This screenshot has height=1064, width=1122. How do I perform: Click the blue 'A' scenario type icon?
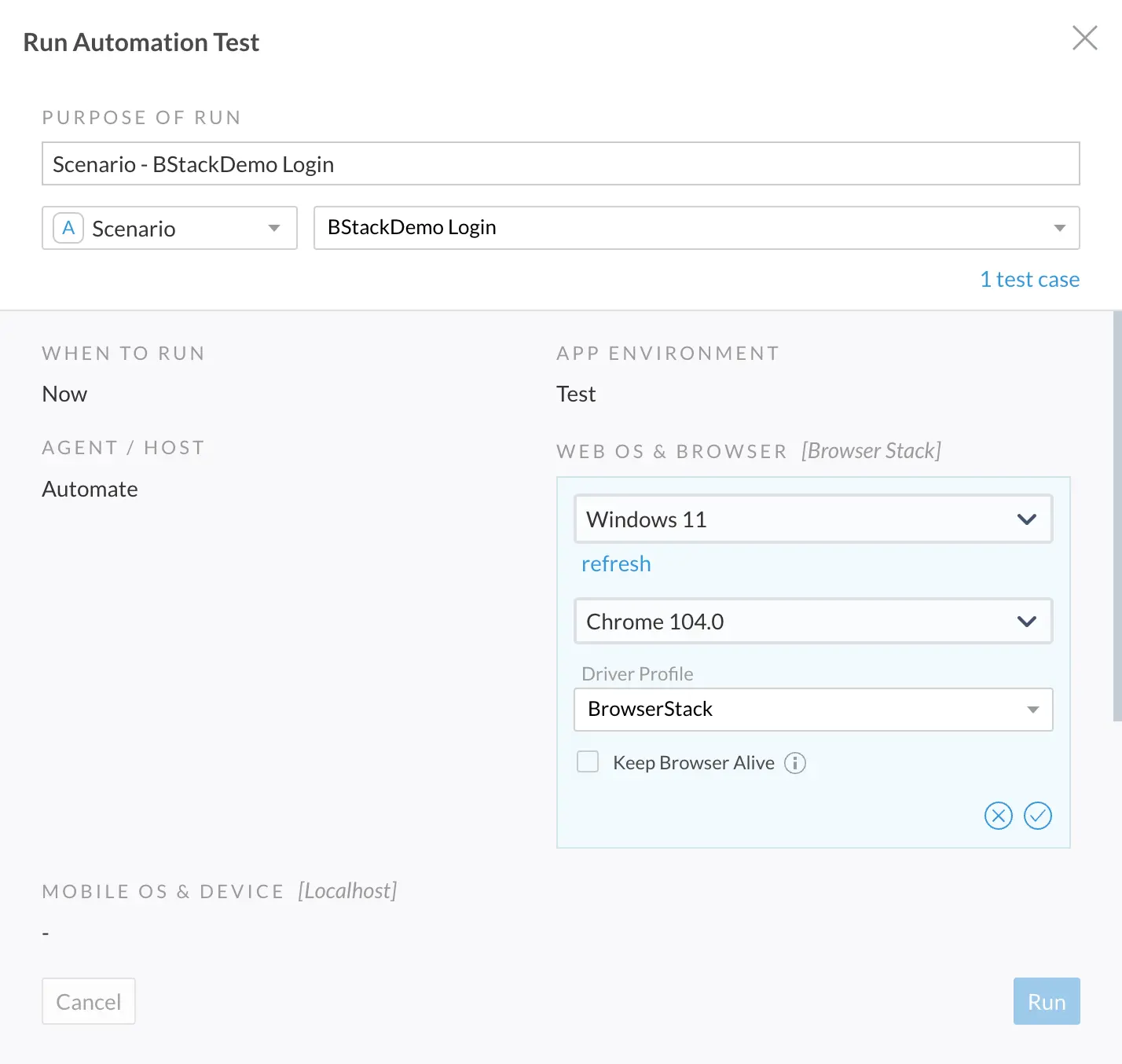pyautogui.click(x=68, y=229)
